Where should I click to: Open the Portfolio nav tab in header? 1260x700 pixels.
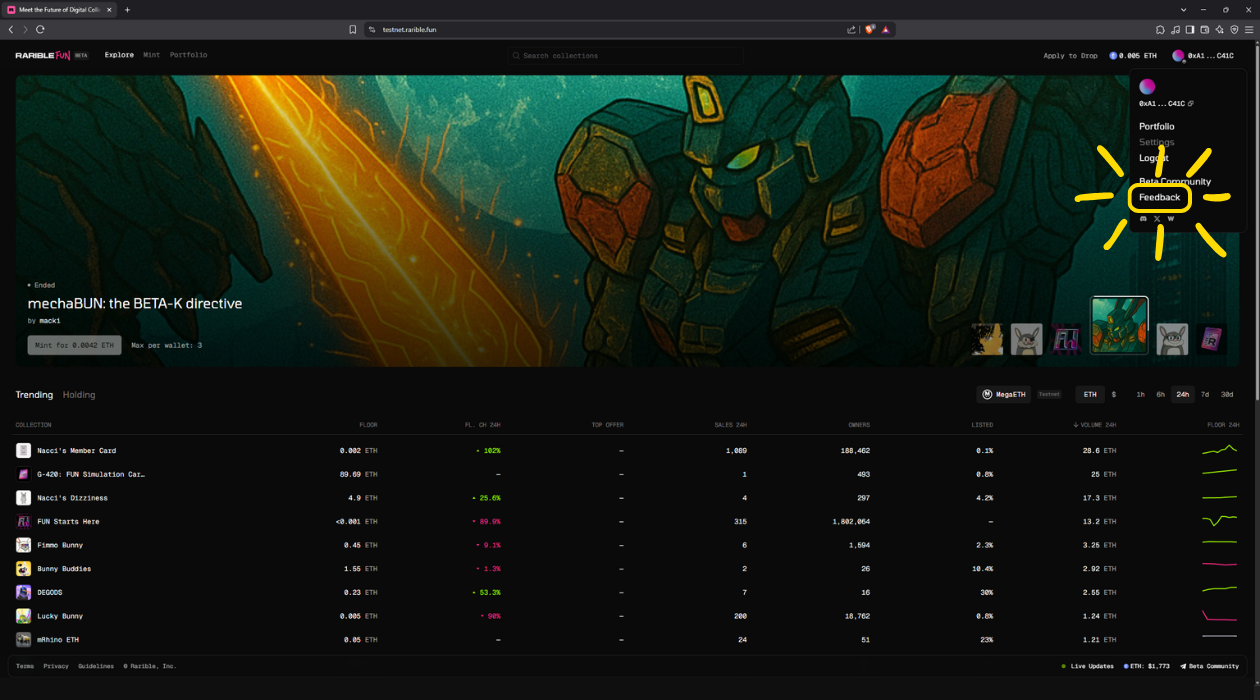pos(189,55)
